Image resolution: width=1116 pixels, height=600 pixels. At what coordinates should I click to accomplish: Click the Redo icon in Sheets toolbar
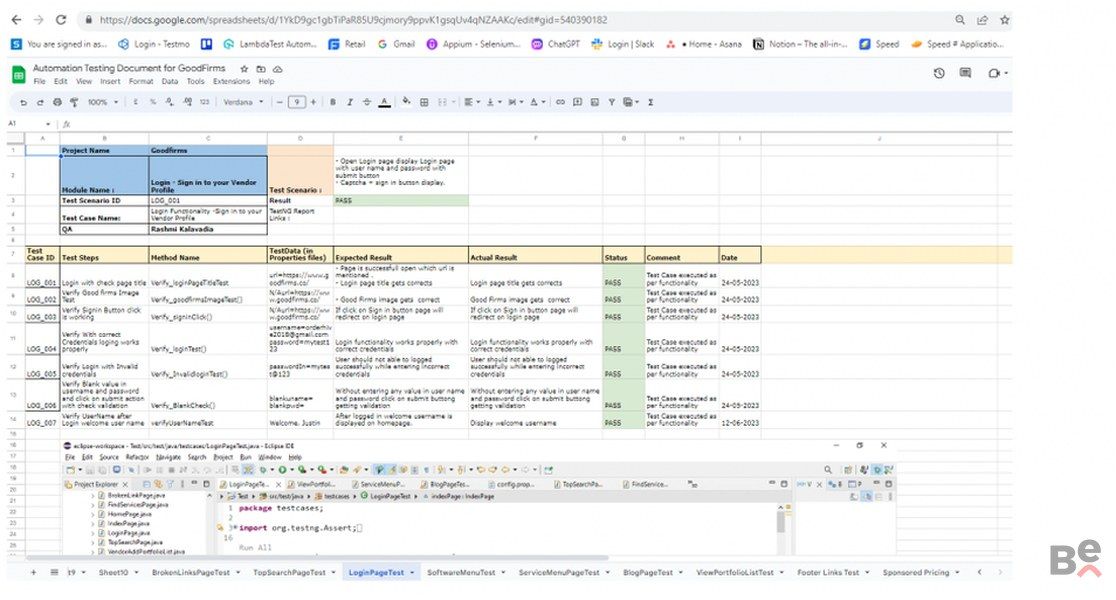(41, 102)
